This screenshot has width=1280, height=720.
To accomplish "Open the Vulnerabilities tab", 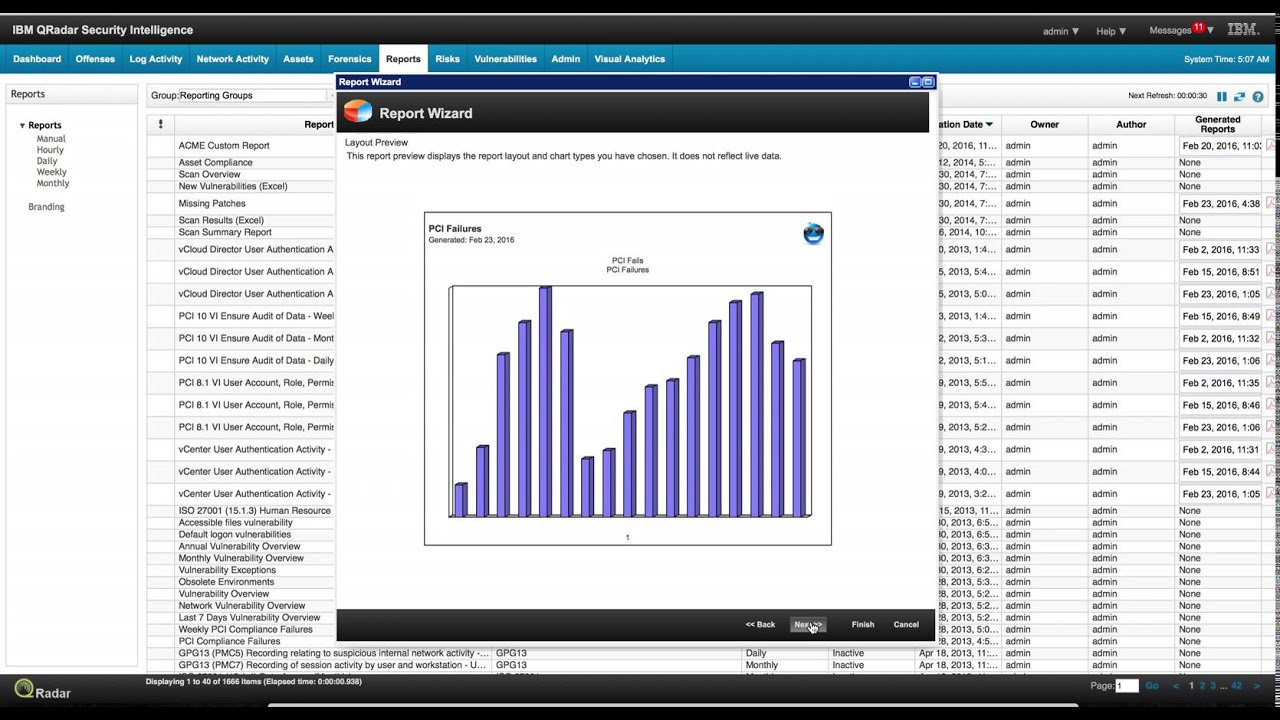I will tap(506, 59).
